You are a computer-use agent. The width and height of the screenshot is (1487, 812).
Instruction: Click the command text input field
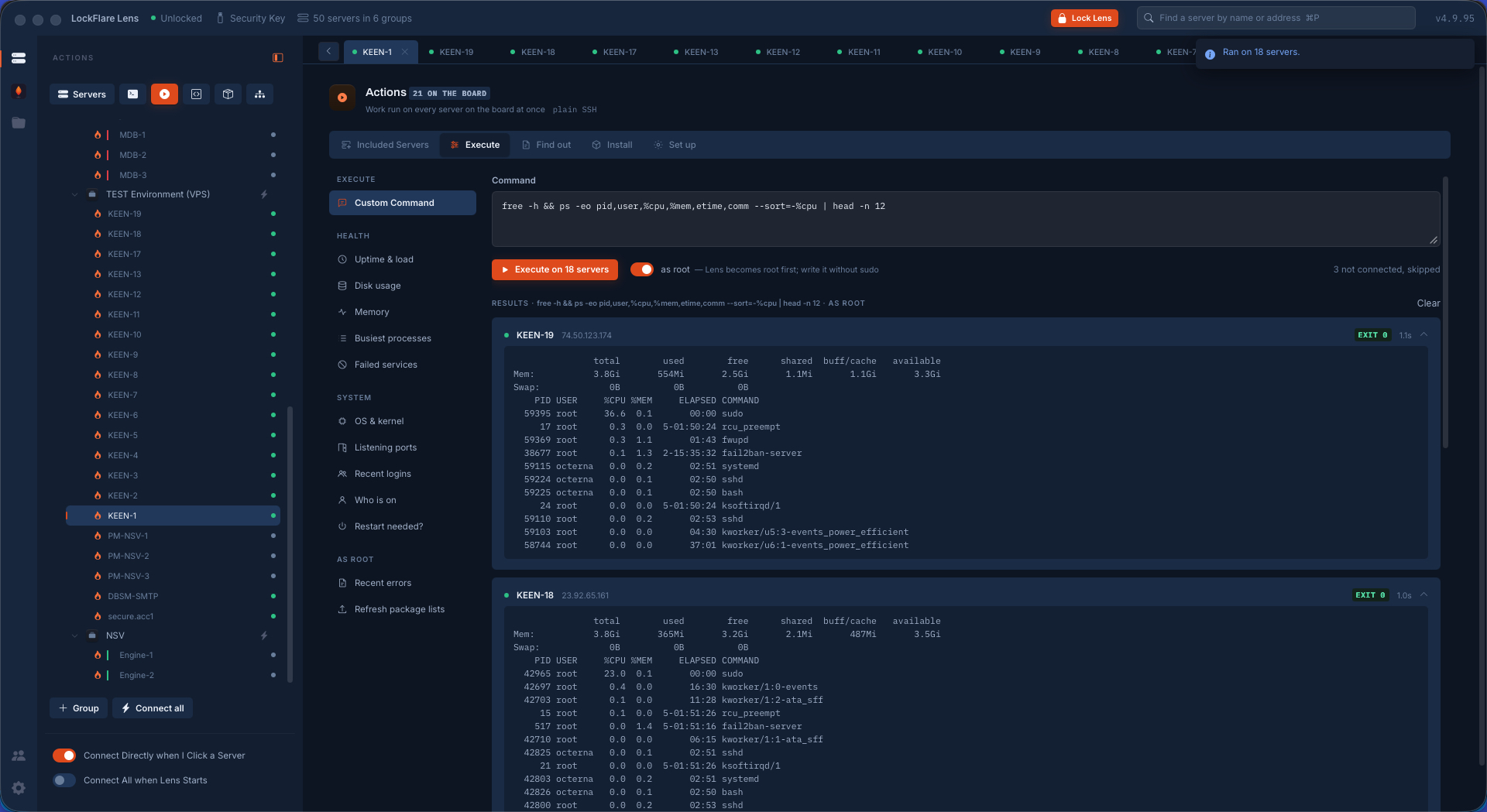[x=966, y=219]
